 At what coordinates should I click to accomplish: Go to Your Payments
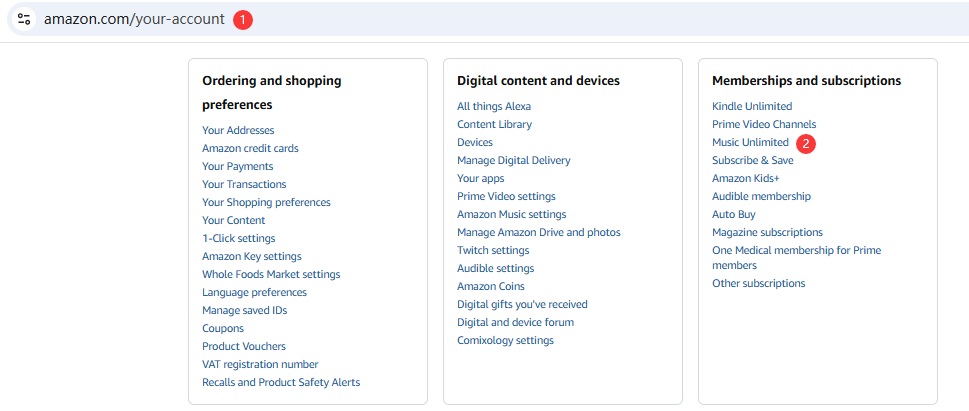(237, 166)
